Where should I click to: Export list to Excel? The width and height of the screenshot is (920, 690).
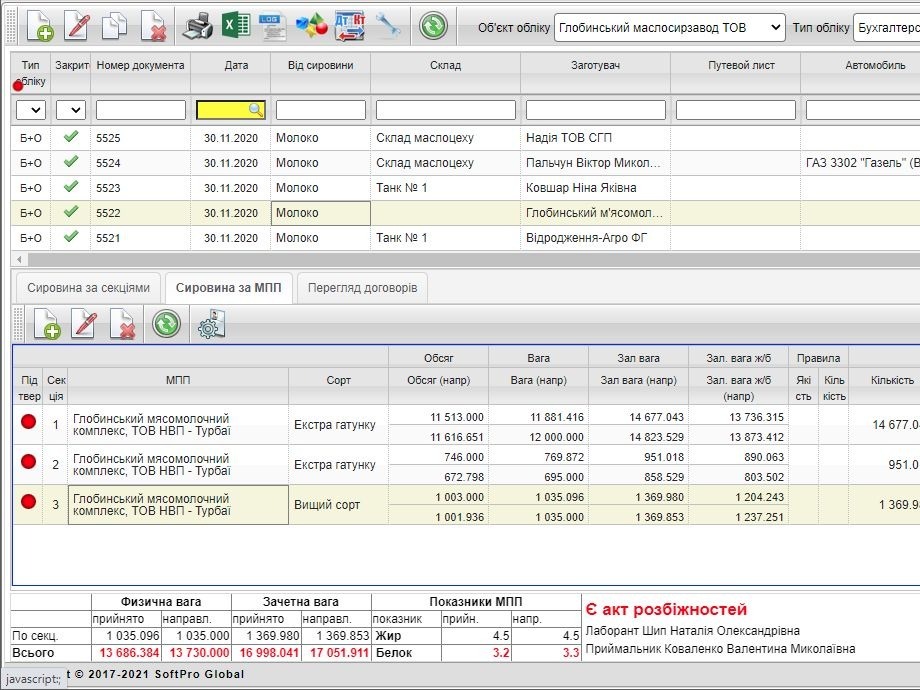pyautogui.click(x=236, y=26)
